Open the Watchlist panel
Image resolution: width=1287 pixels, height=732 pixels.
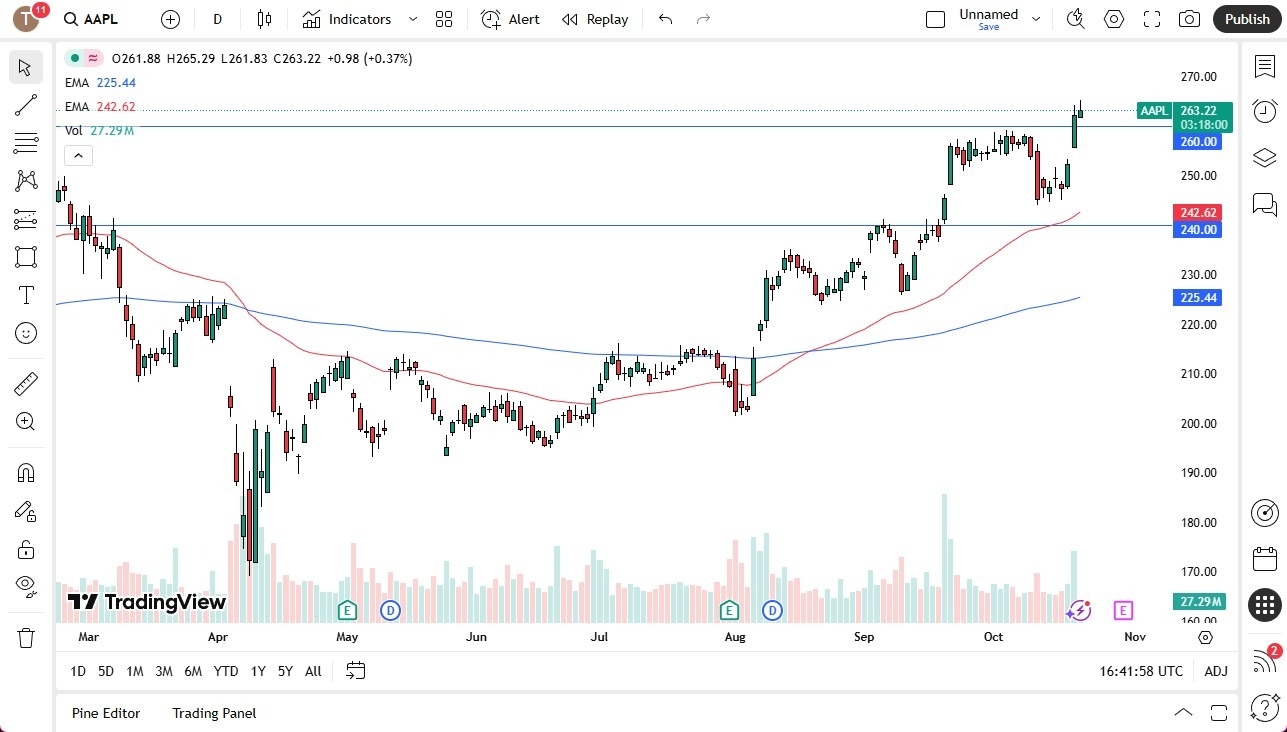[x=1264, y=66]
